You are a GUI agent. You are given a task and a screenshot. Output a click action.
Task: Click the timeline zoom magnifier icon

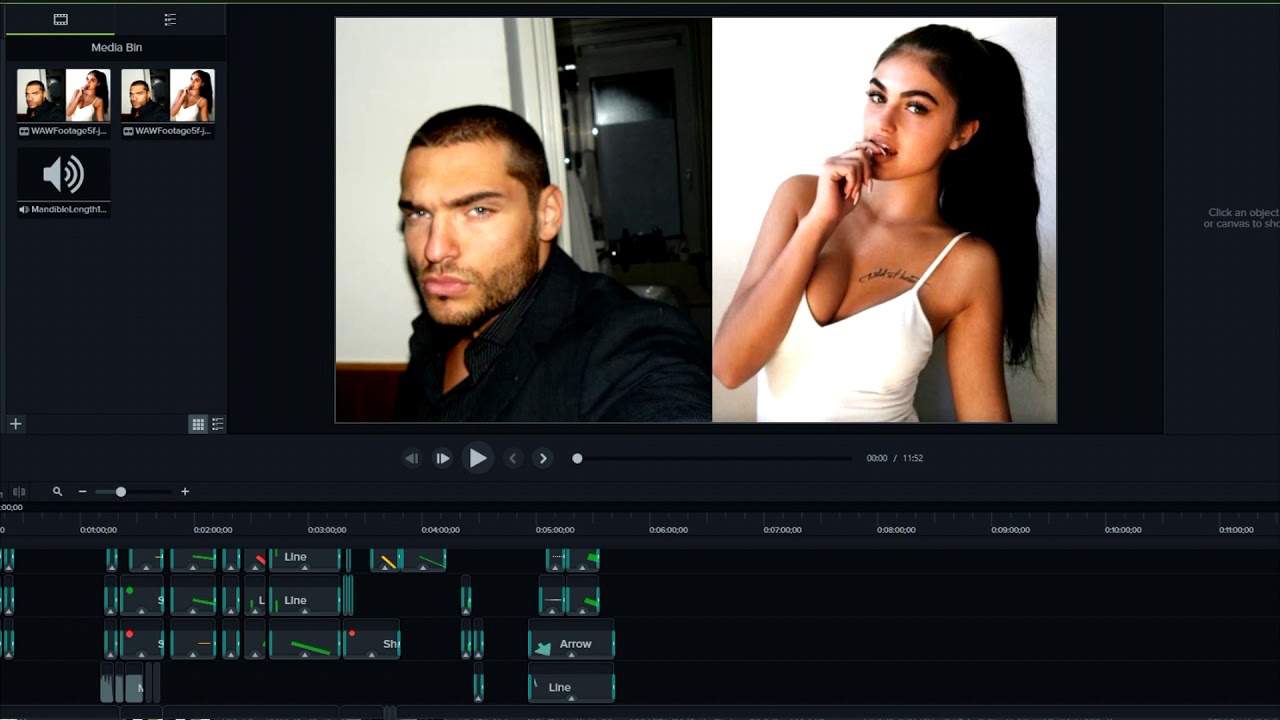[x=57, y=491]
